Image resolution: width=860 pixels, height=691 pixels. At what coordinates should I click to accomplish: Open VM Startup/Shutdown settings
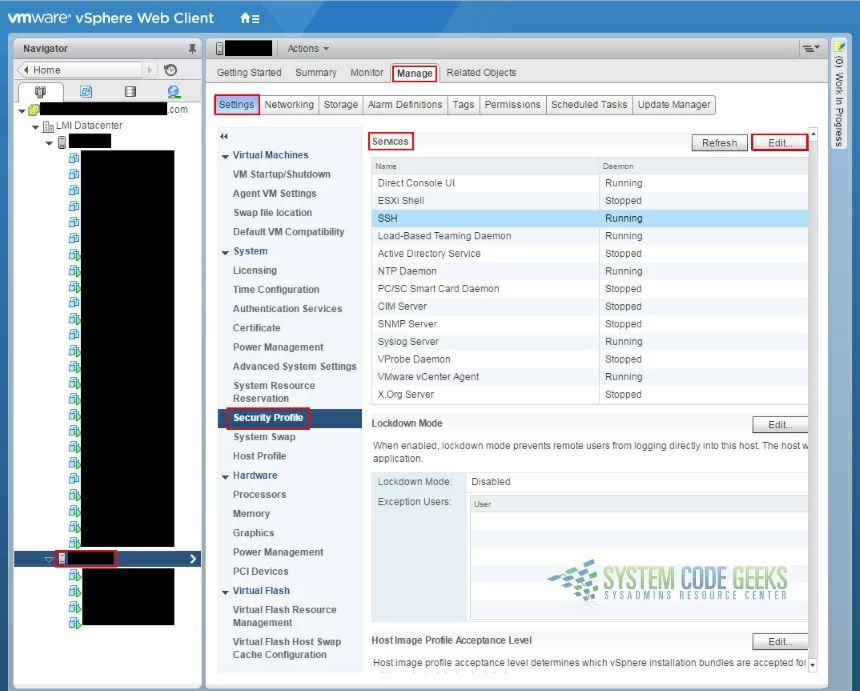282,174
